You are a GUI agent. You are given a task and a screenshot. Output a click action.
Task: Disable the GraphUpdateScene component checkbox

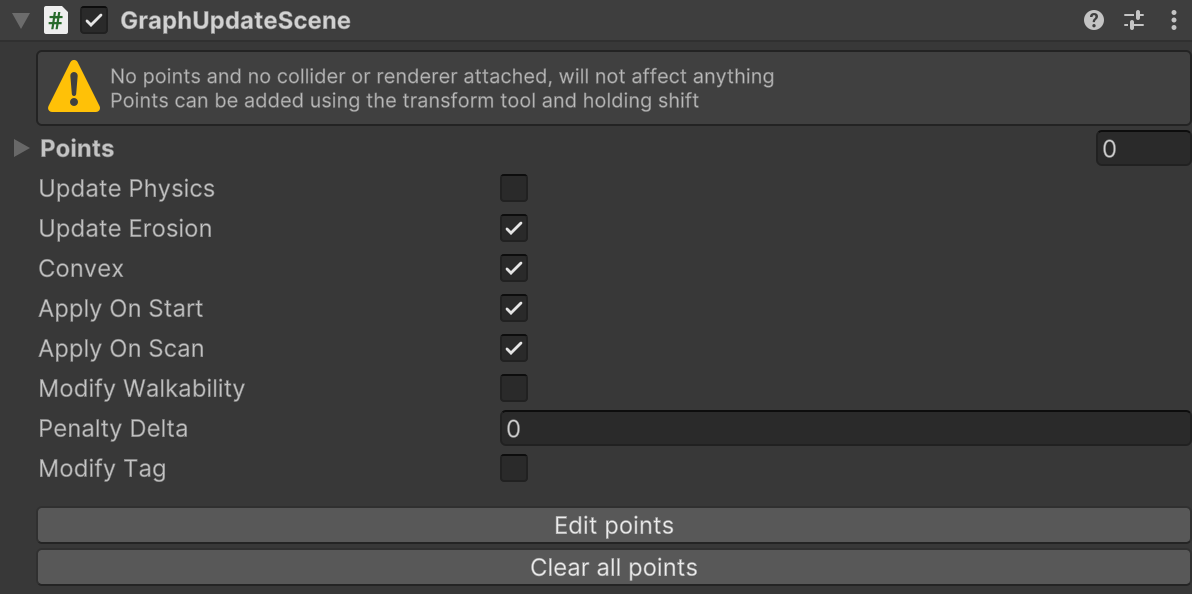click(94, 19)
